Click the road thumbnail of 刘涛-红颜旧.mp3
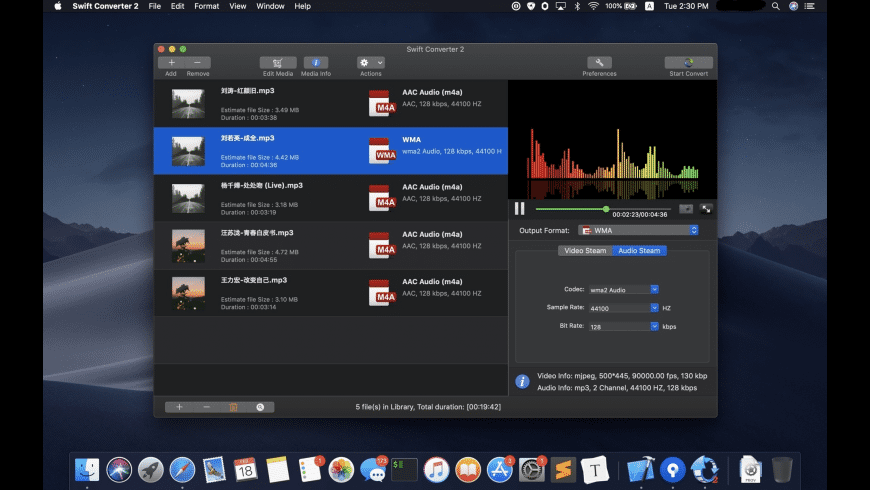The image size is (870, 490). 188,104
